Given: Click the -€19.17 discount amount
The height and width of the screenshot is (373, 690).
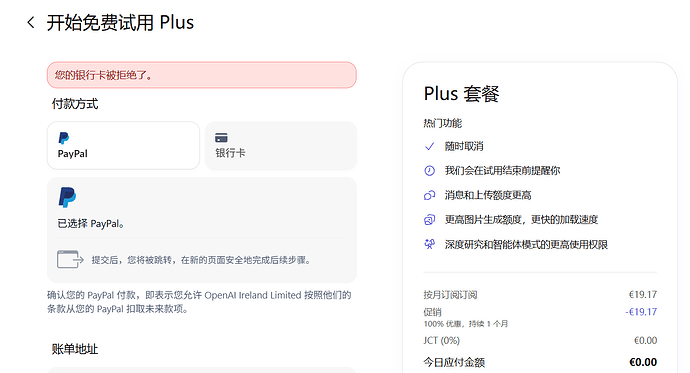Looking at the screenshot, I should click(x=641, y=312).
